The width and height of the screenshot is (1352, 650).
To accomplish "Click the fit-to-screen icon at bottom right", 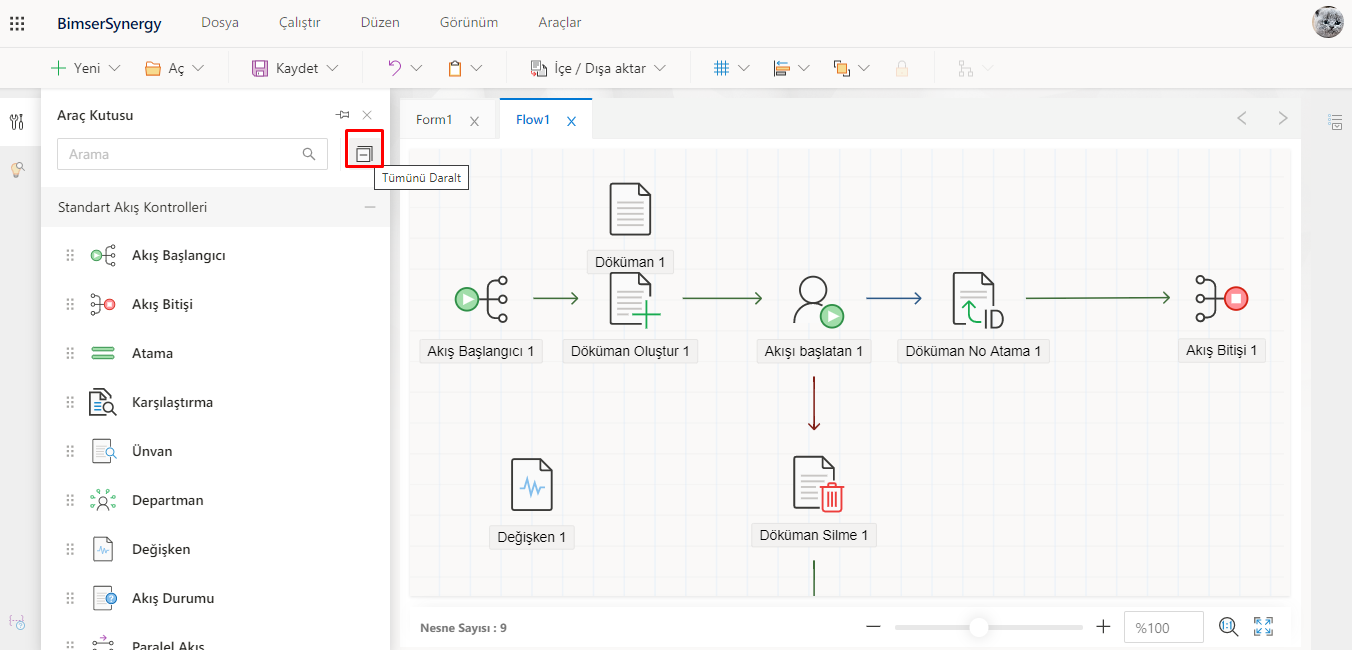I will pos(1264,627).
